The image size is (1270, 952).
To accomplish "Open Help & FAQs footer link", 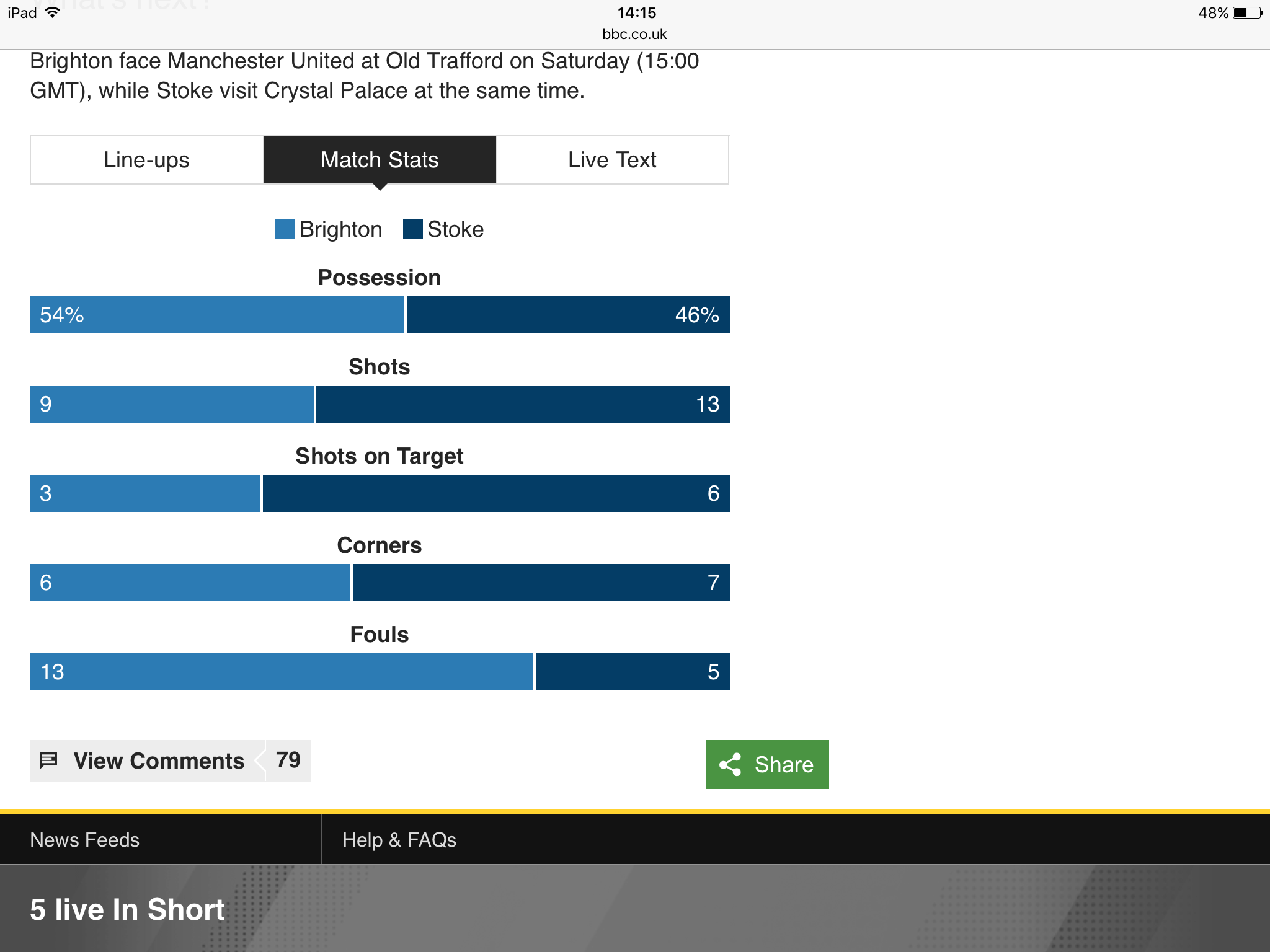I will [399, 840].
